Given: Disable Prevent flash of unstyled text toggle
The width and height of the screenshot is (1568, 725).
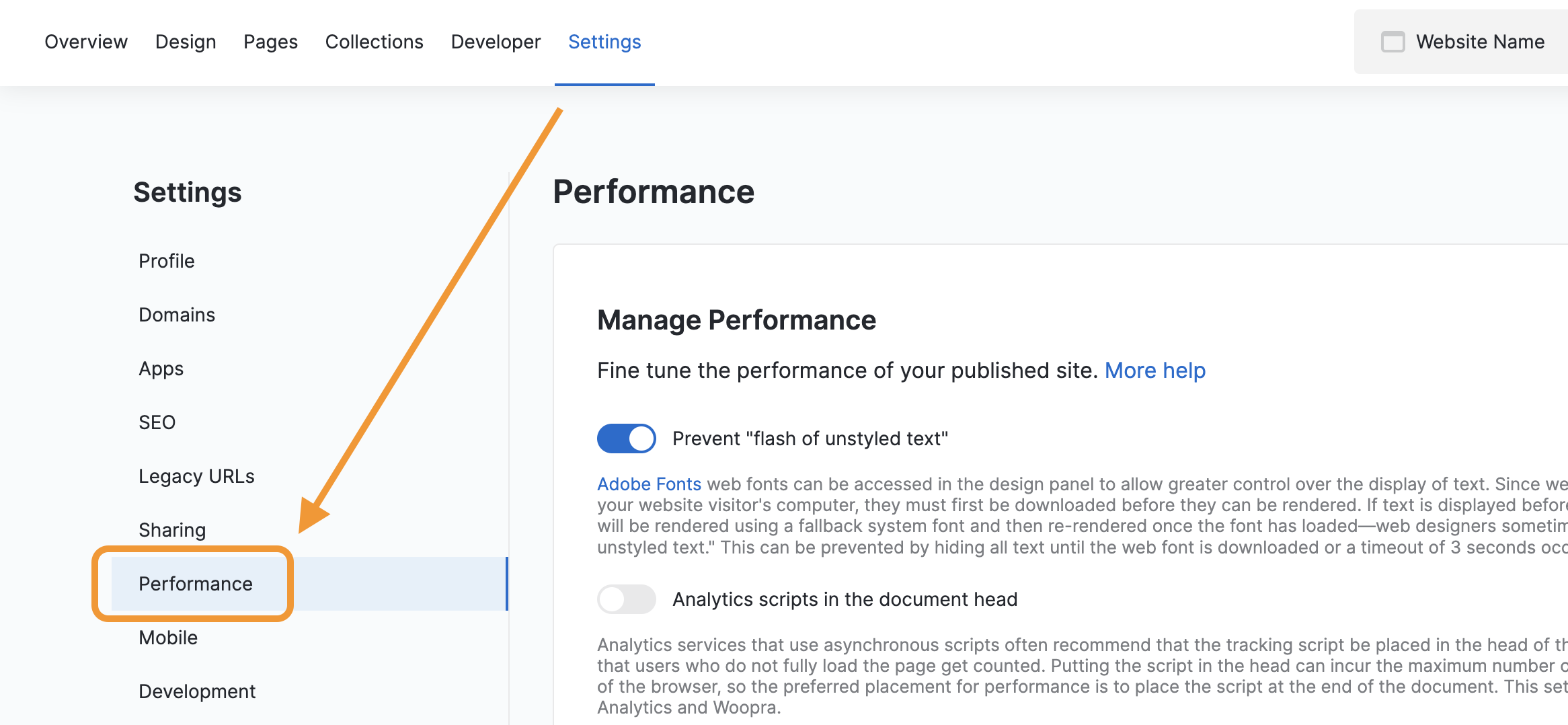Looking at the screenshot, I should point(626,438).
